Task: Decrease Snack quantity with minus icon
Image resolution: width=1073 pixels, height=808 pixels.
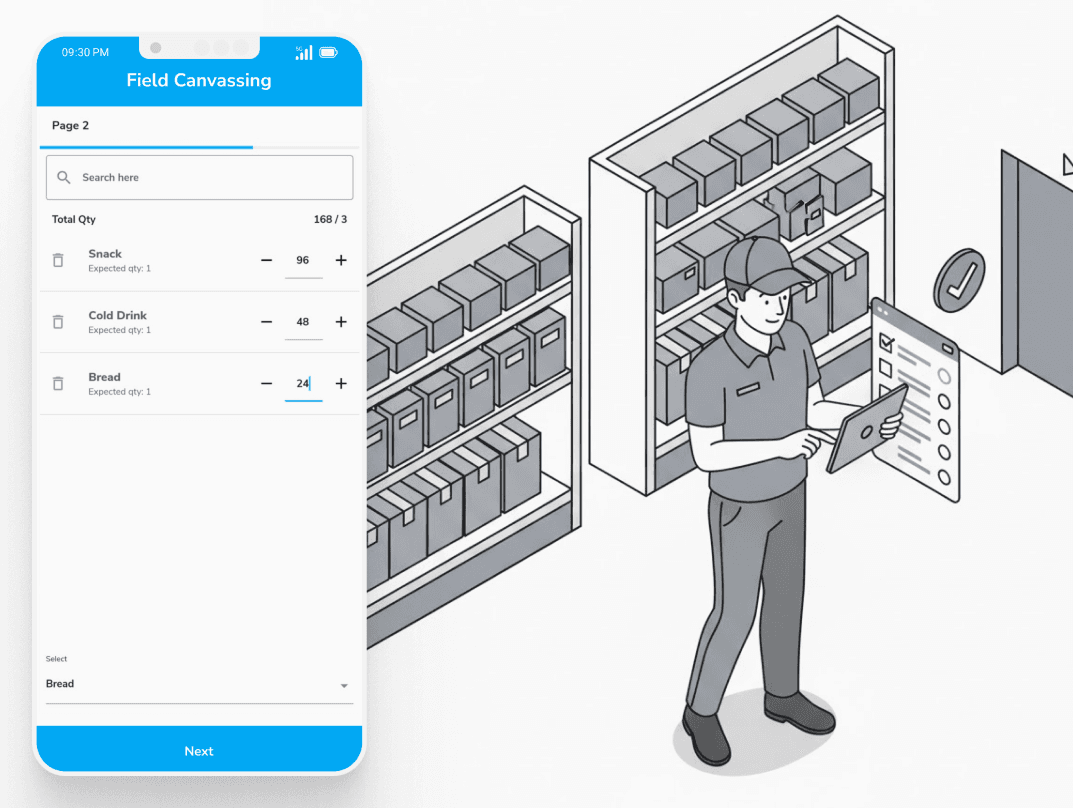Action: tap(266, 260)
